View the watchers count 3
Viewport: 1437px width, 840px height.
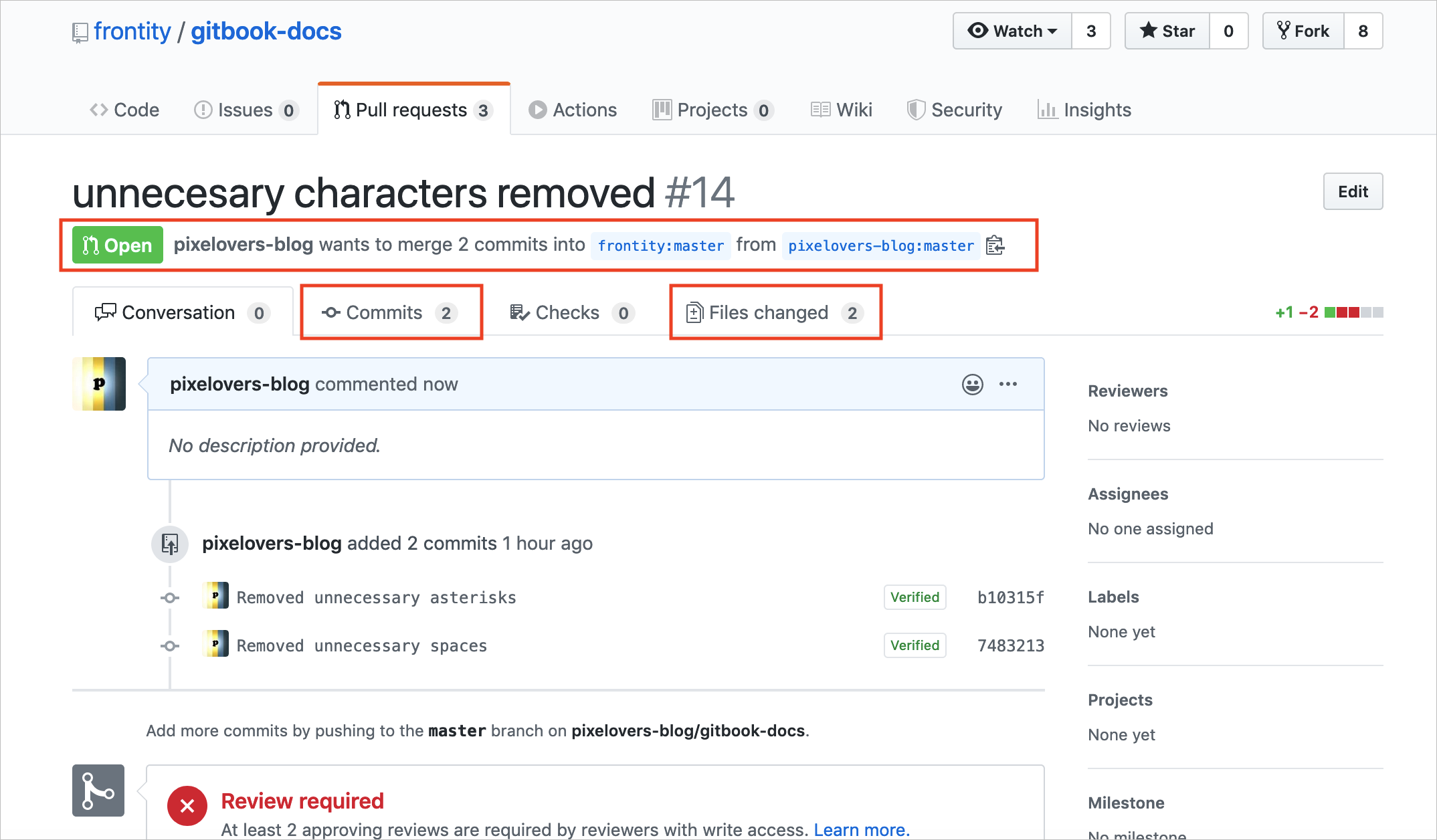1091,31
